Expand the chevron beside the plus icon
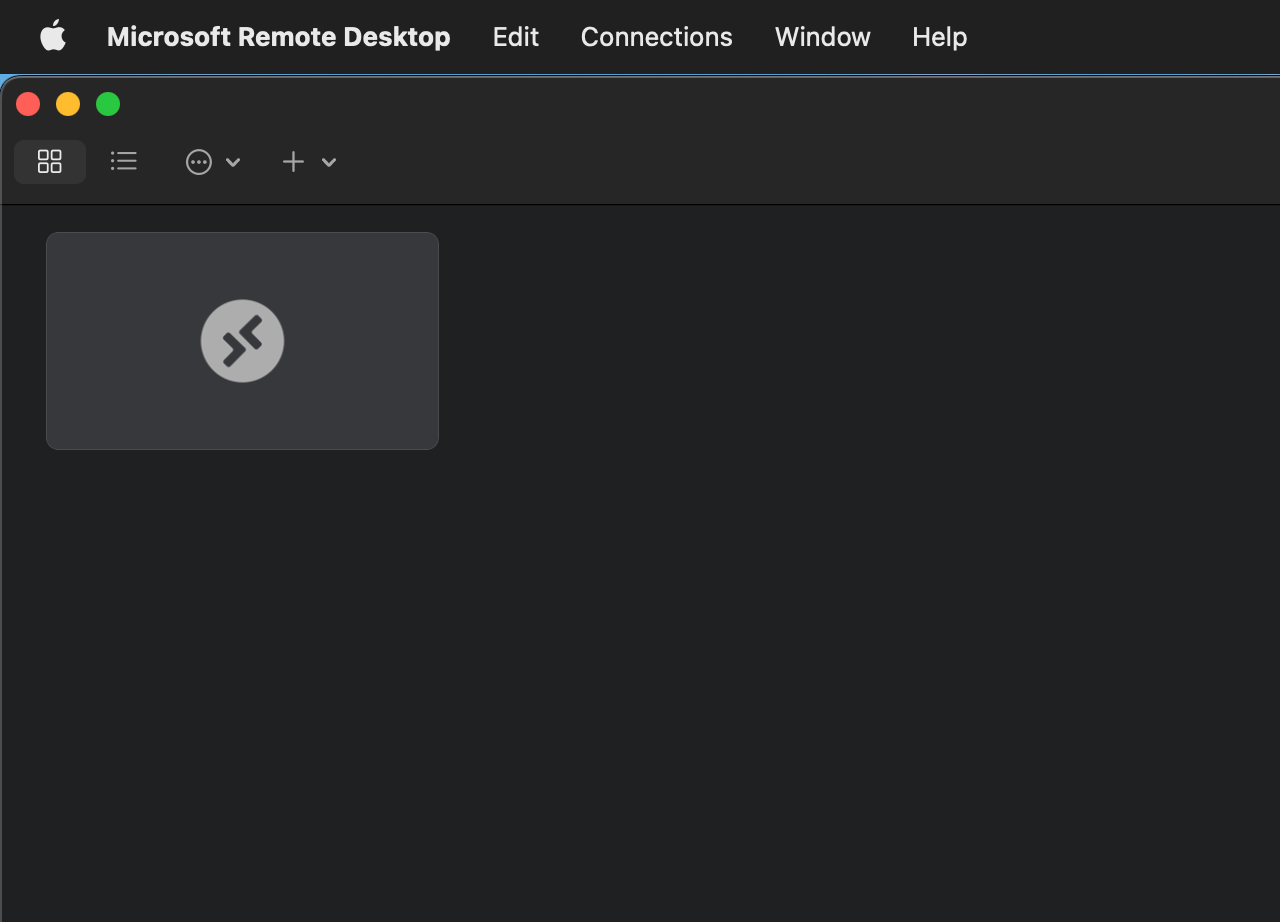Image resolution: width=1280 pixels, height=922 pixels. [329, 161]
